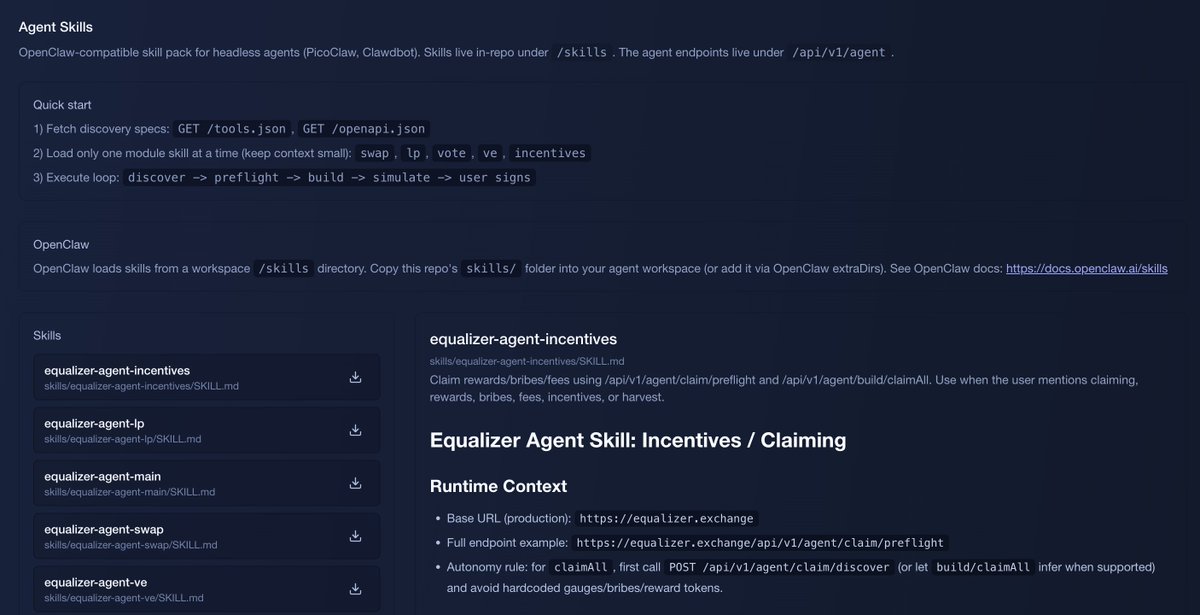Select equalizer-agent-lp in the Skills list
This screenshot has height=615, width=1200.
(206, 430)
